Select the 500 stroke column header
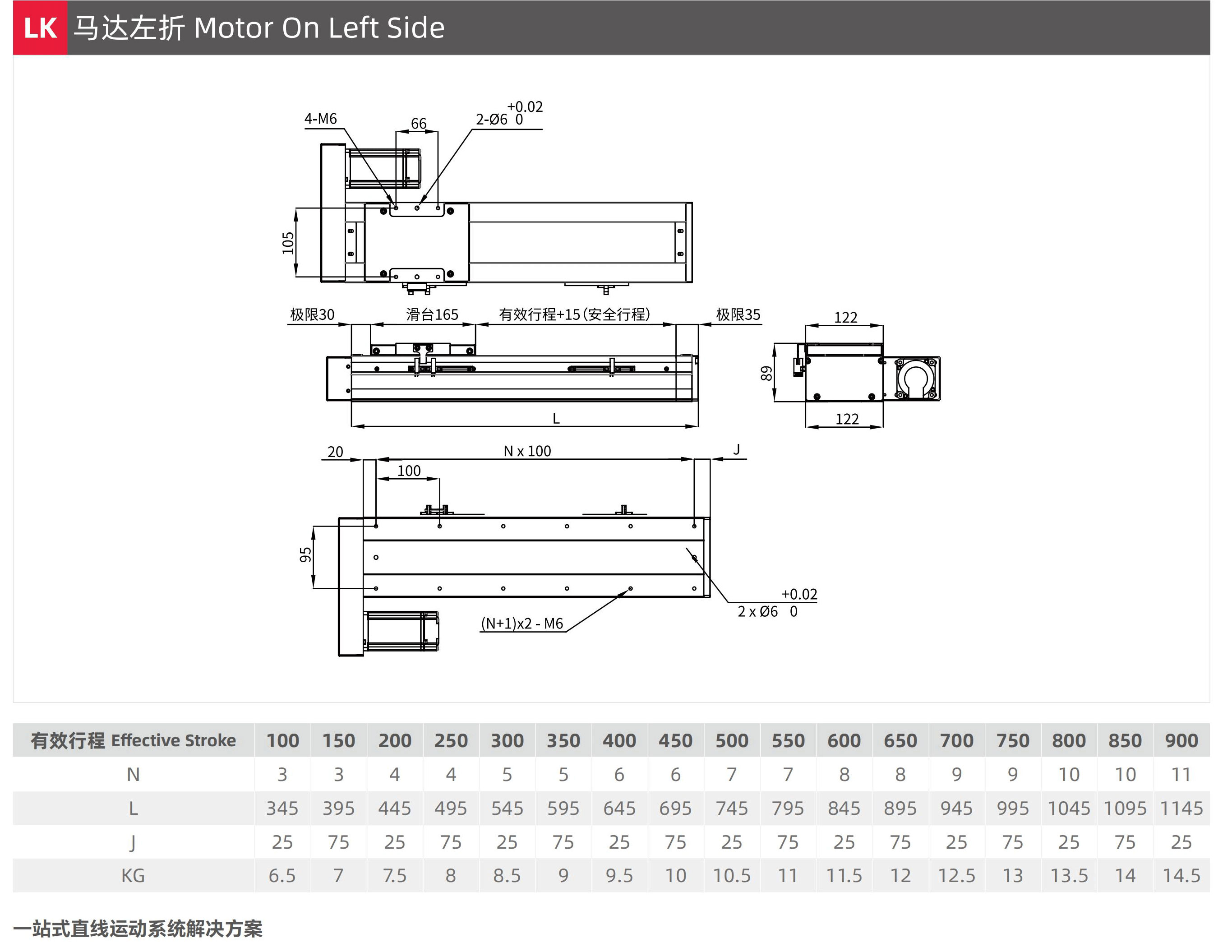The width and height of the screenshot is (1232, 952). [732, 740]
